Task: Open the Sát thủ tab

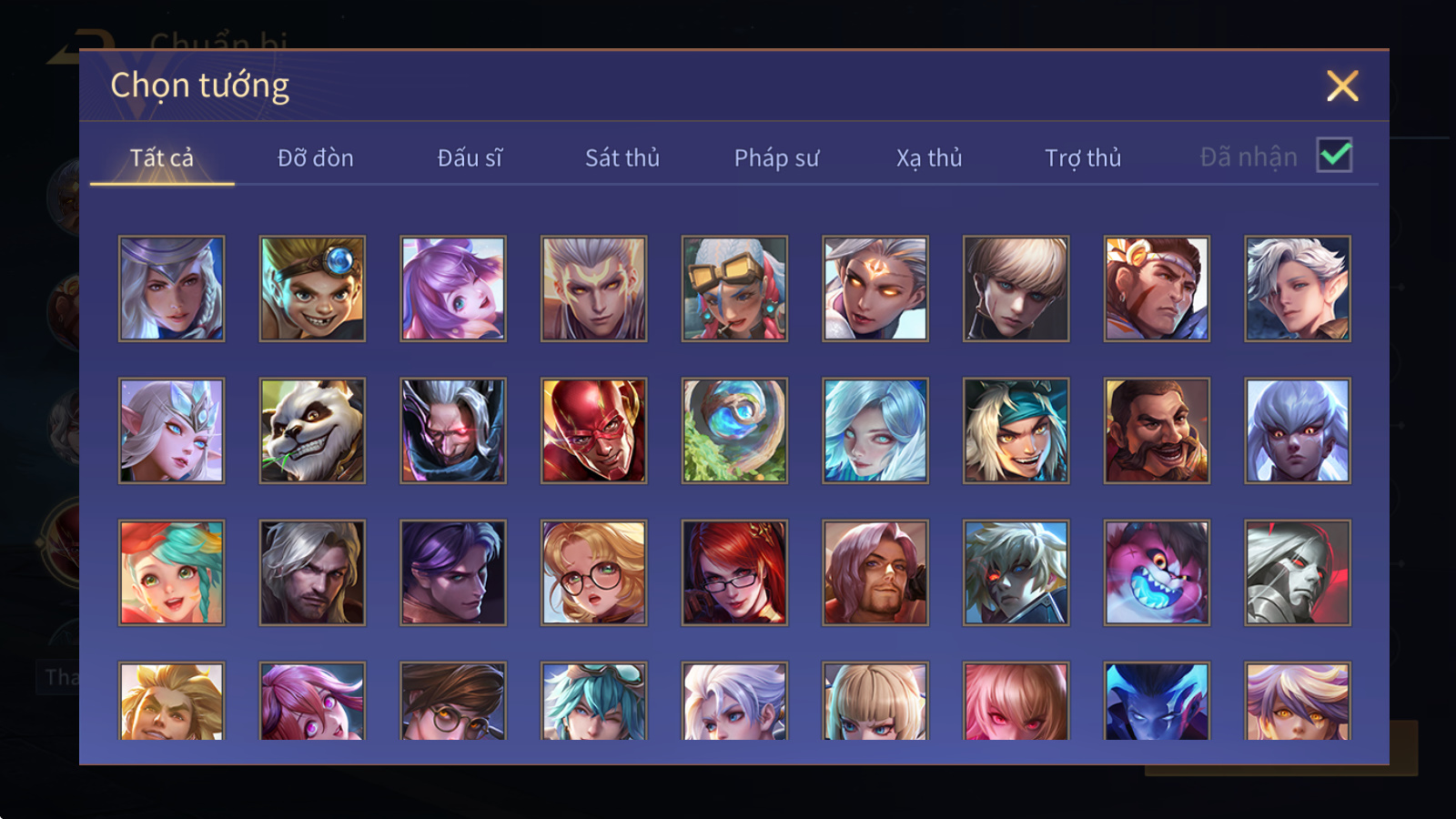Action: coord(622,157)
